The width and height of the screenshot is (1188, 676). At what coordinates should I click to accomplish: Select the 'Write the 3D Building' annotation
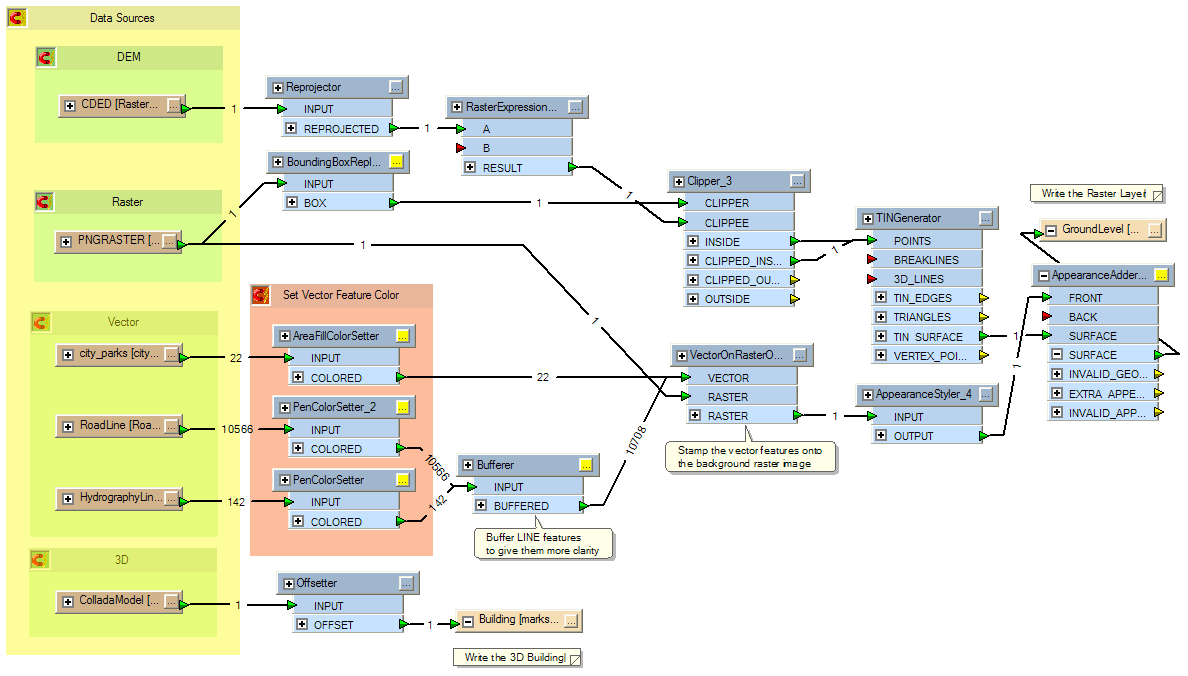click(517, 657)
